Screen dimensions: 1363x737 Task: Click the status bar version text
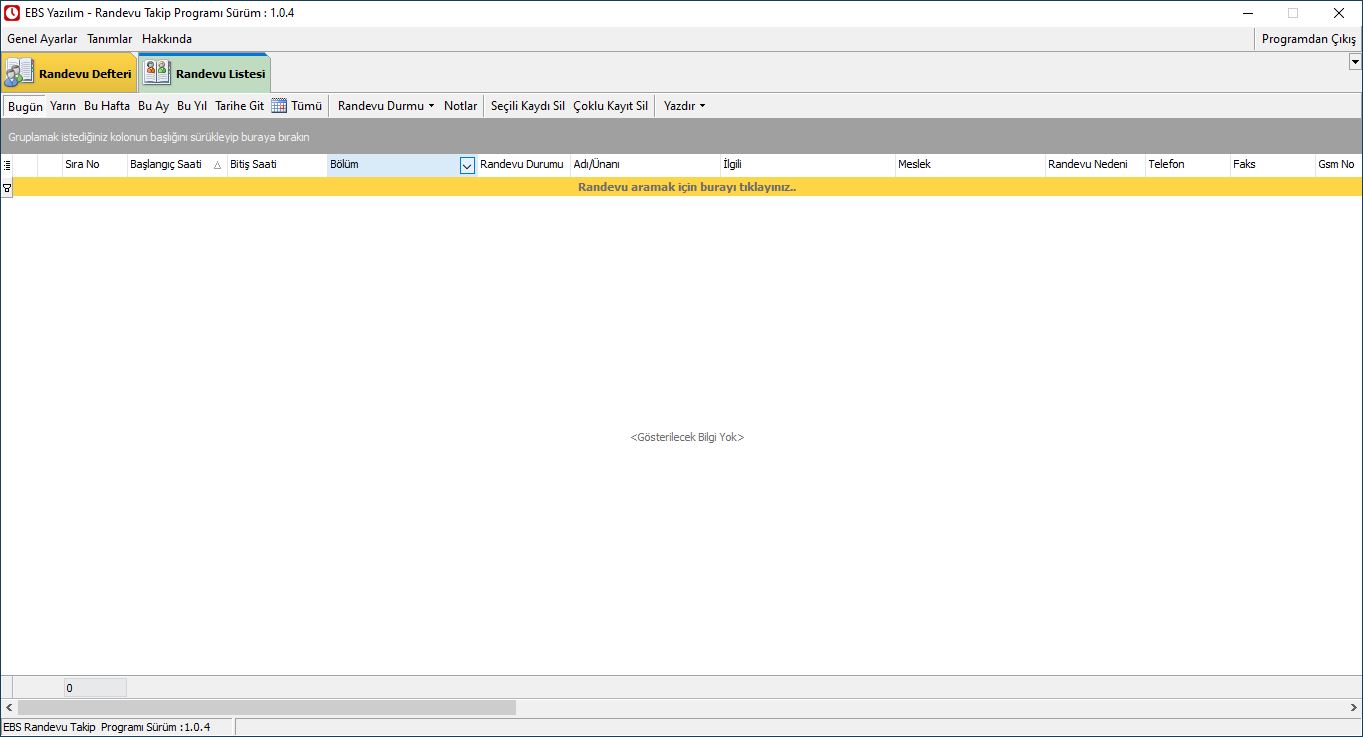107,727
